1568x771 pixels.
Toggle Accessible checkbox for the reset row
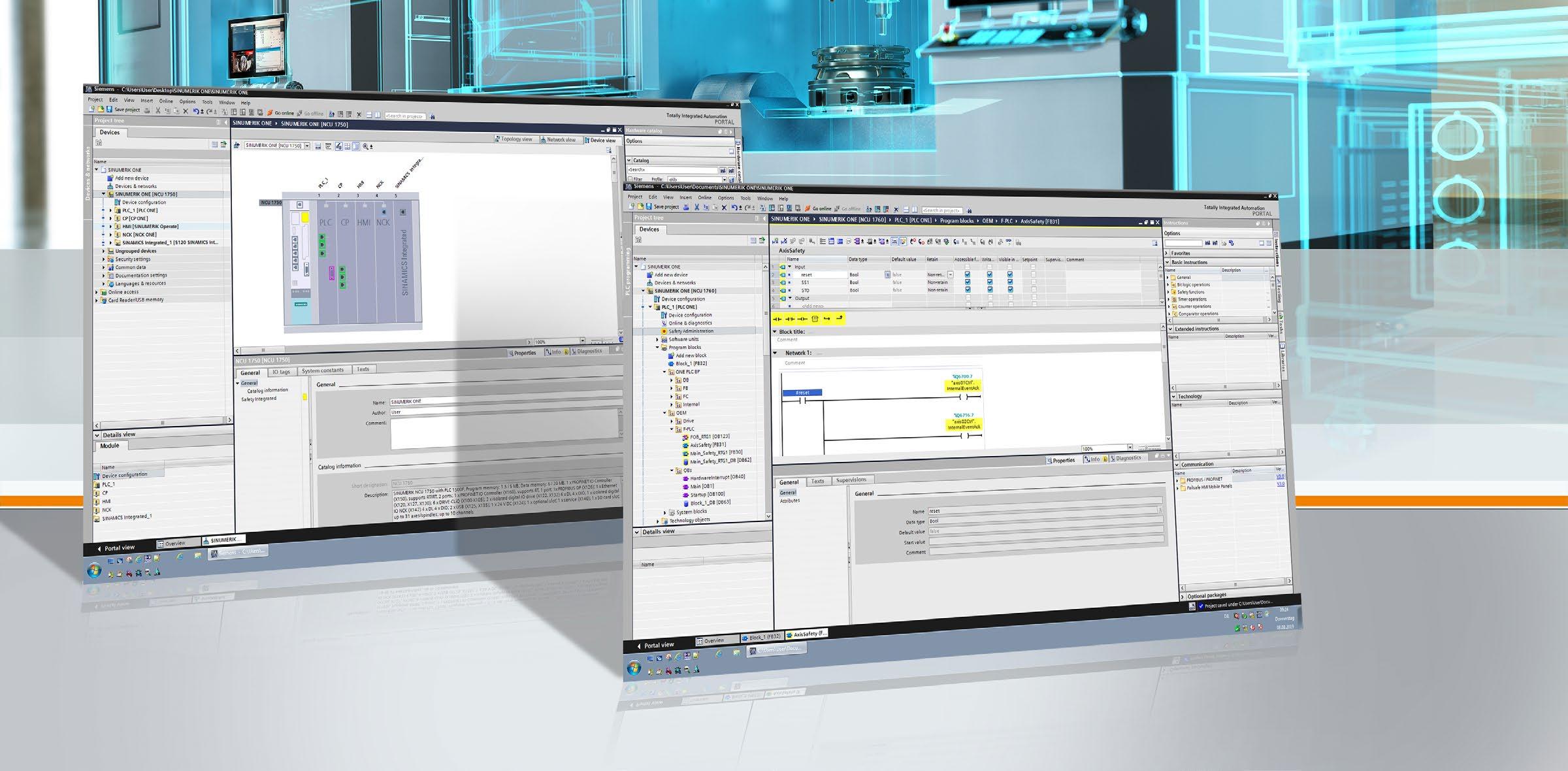[968, 274]
